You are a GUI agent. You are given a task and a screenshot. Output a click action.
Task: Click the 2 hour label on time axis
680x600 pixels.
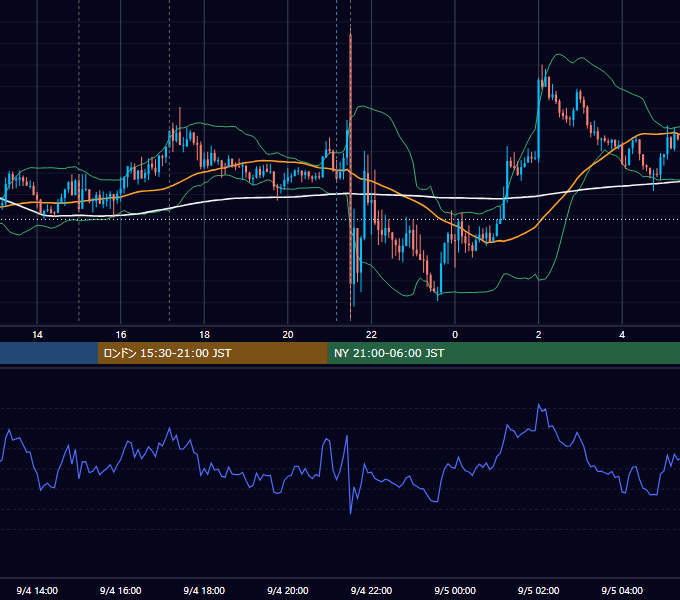539,335
